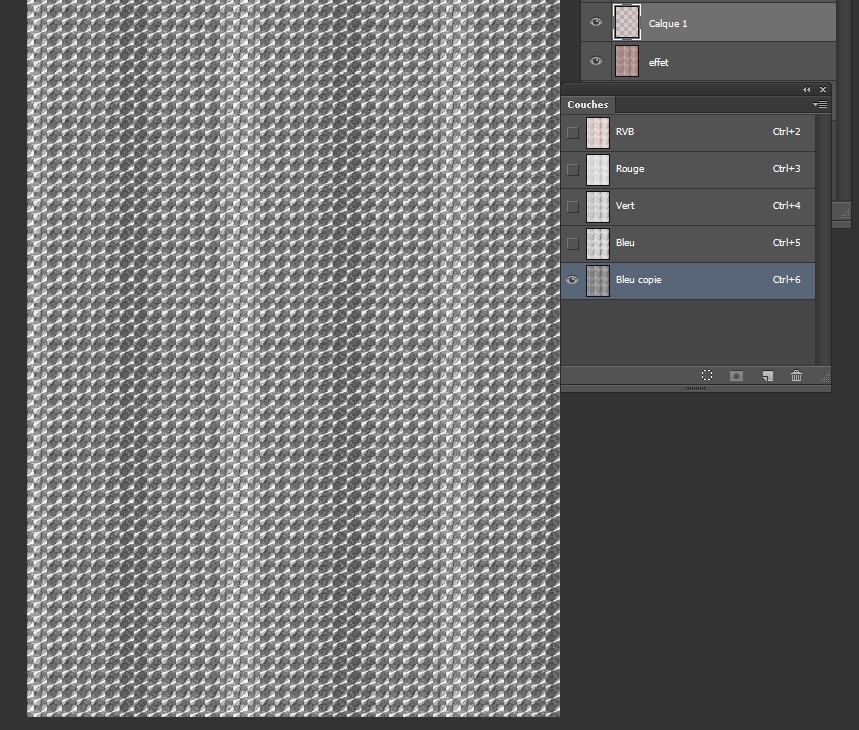Select the Calque 1 layer name
The width and height of the screenshot is (859, 730).
(668, 24)
